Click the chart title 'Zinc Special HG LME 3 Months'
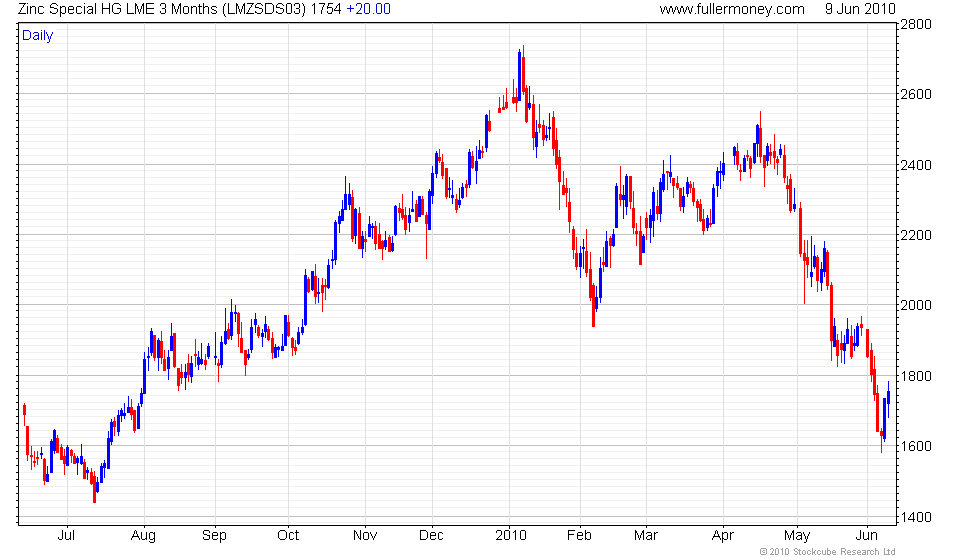Screen dimensions: 980x560 [118, 9]
